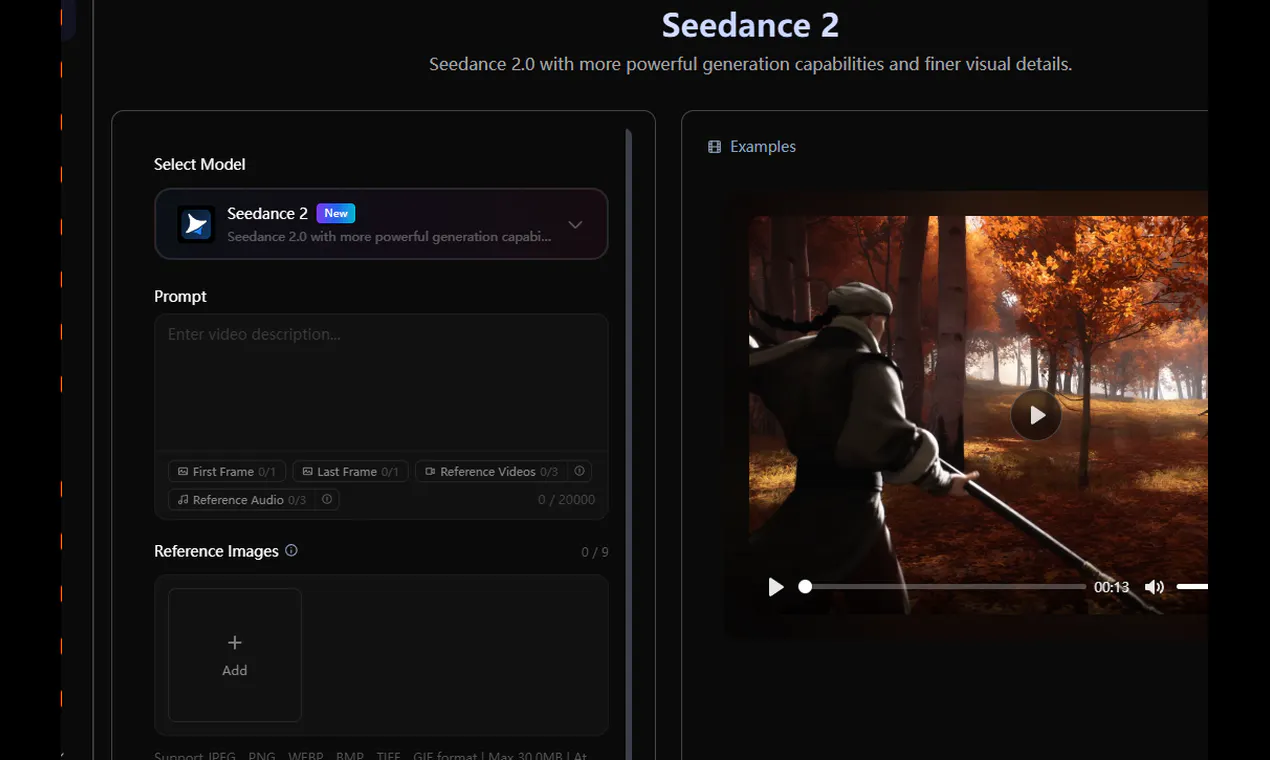Screen dimensions: 1270x760
Task: Show info for Reference Videos
Action: coord(580,471)
